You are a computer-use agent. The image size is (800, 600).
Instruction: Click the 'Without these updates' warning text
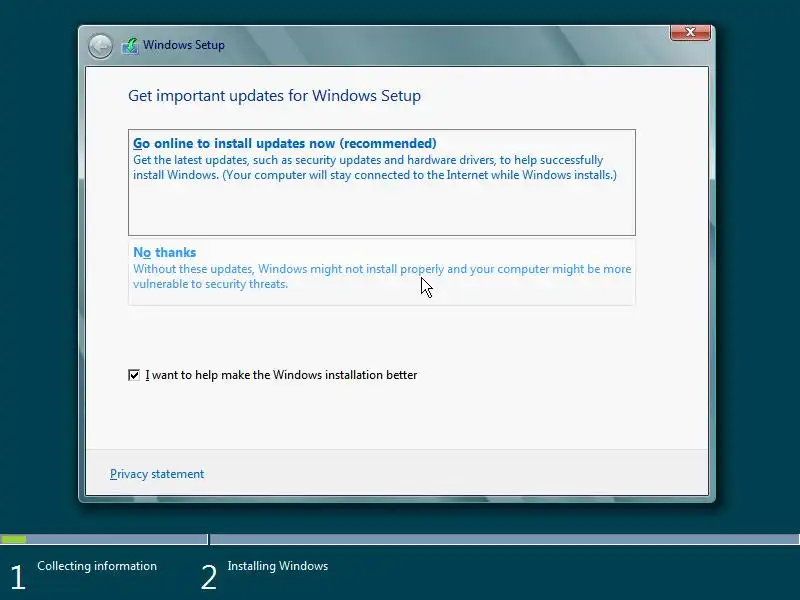[382, 276]
